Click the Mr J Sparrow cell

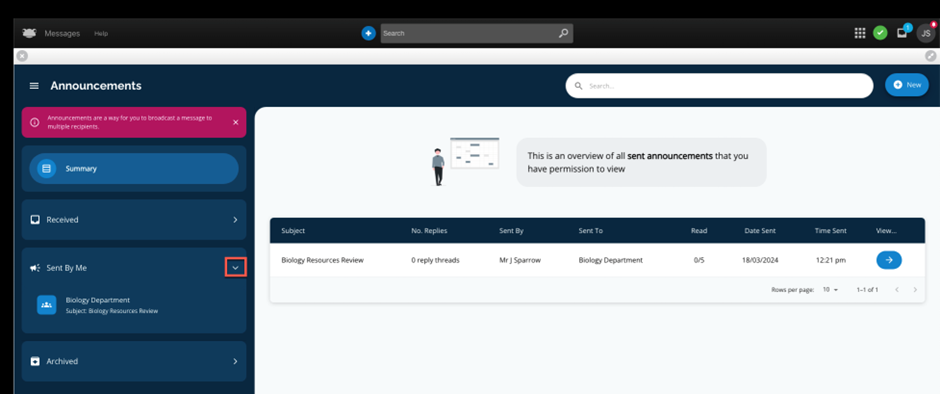click(x=520, y=260)
